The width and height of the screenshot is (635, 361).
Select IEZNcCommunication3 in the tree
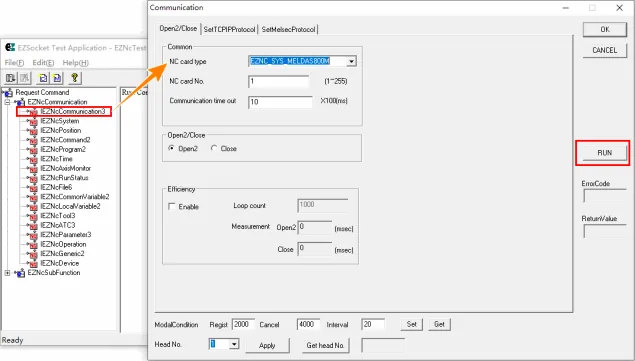pos(72,111)
